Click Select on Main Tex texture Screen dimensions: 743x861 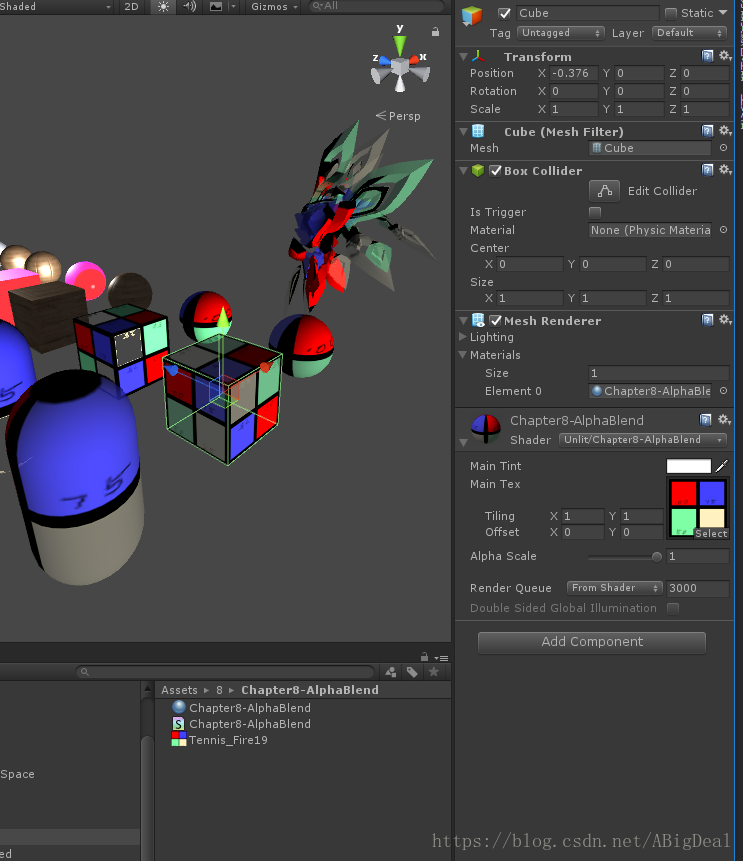711,533
